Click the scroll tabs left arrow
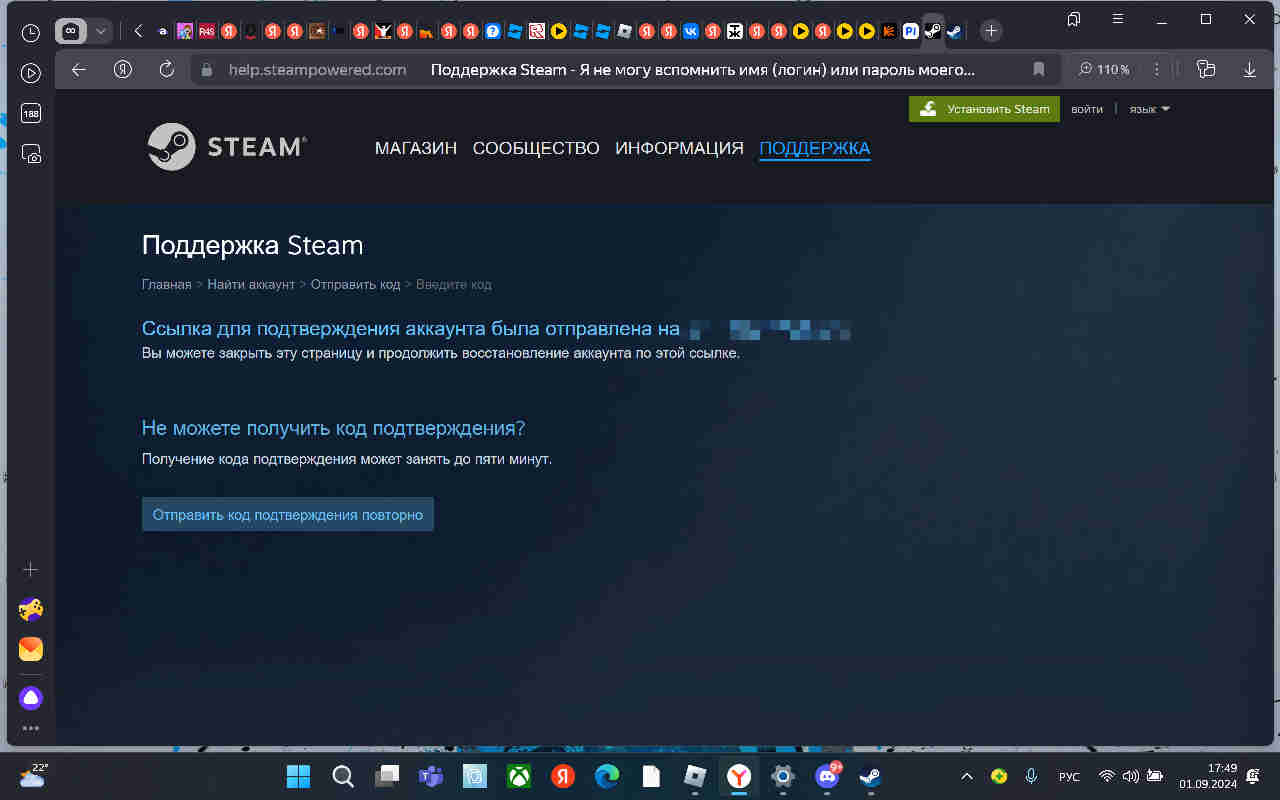This screenshot has width=1280, height=800. 138,31
